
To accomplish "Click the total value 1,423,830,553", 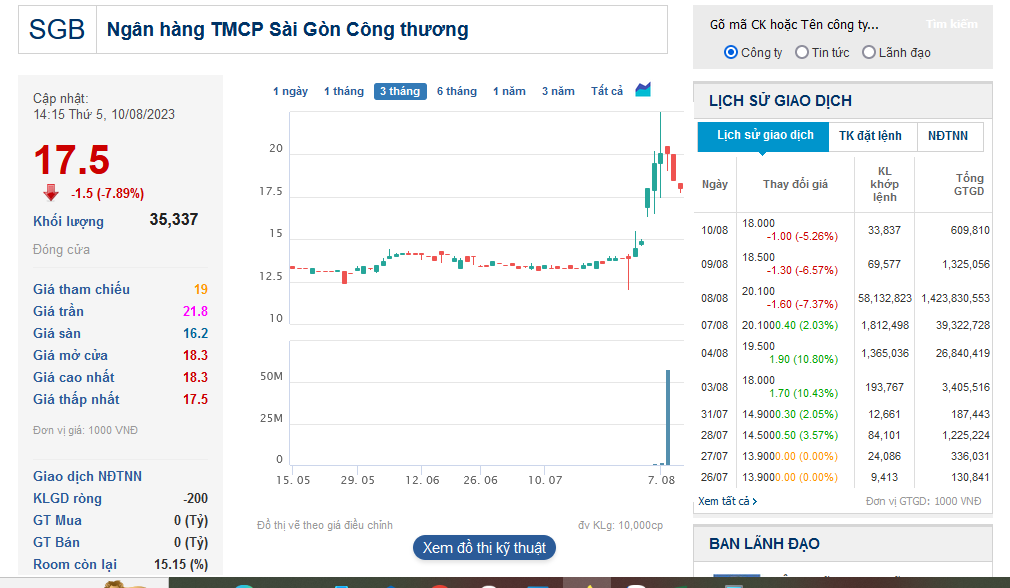I will [x=955, y=298].
